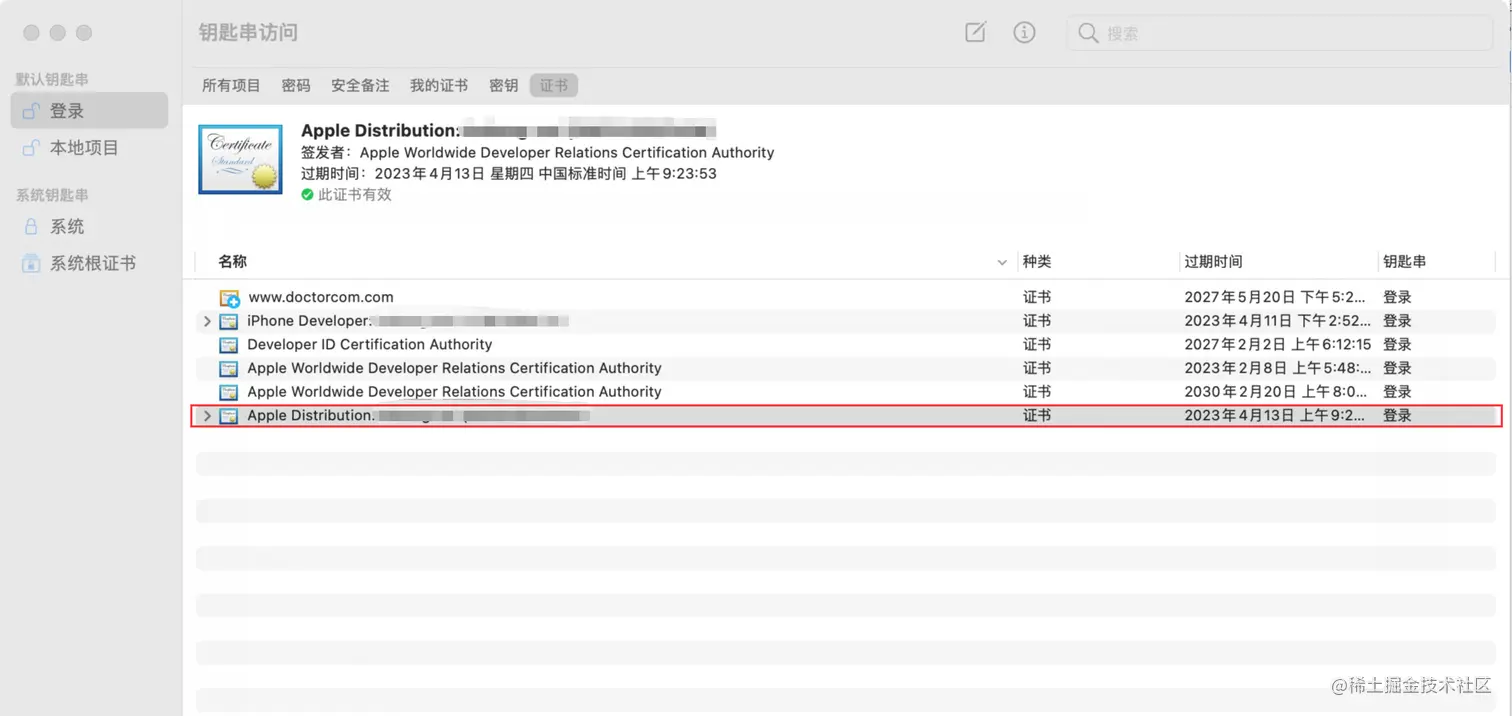Click the 此证书有效 status text
Screen dimensions: 1512x716
(354, 194)
